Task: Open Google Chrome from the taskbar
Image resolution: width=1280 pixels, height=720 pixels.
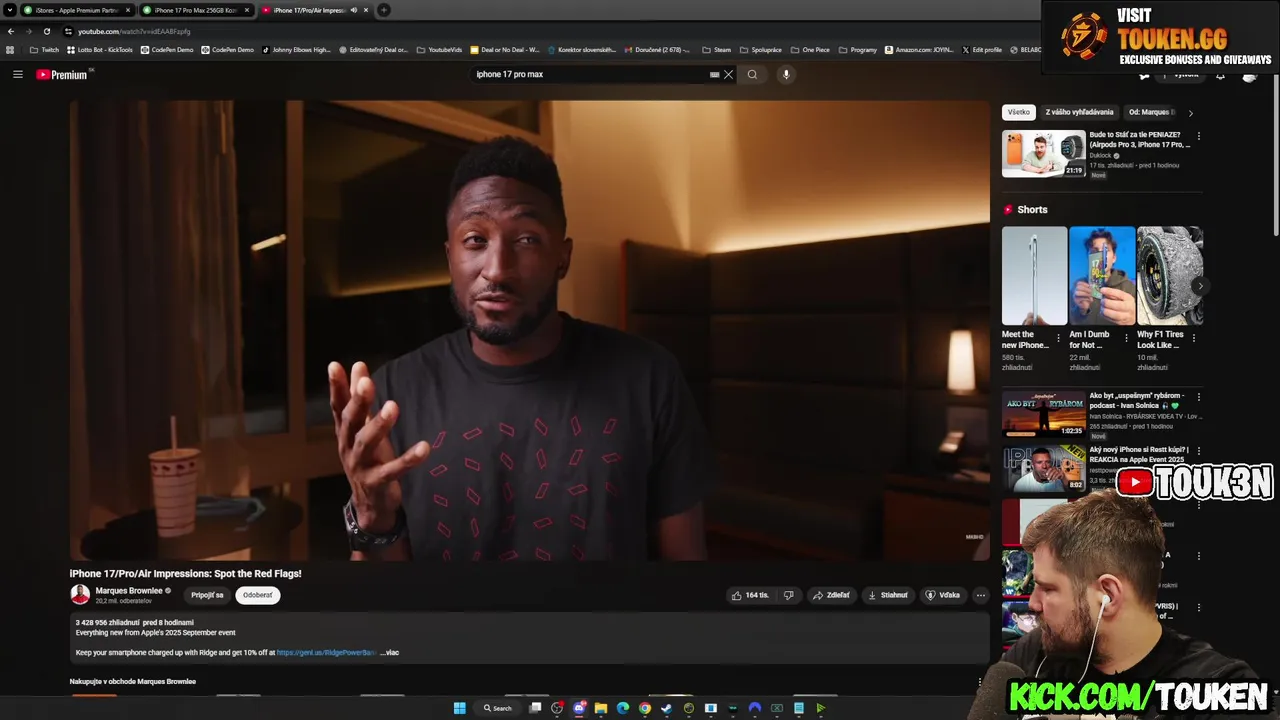Action: (645, 708)
